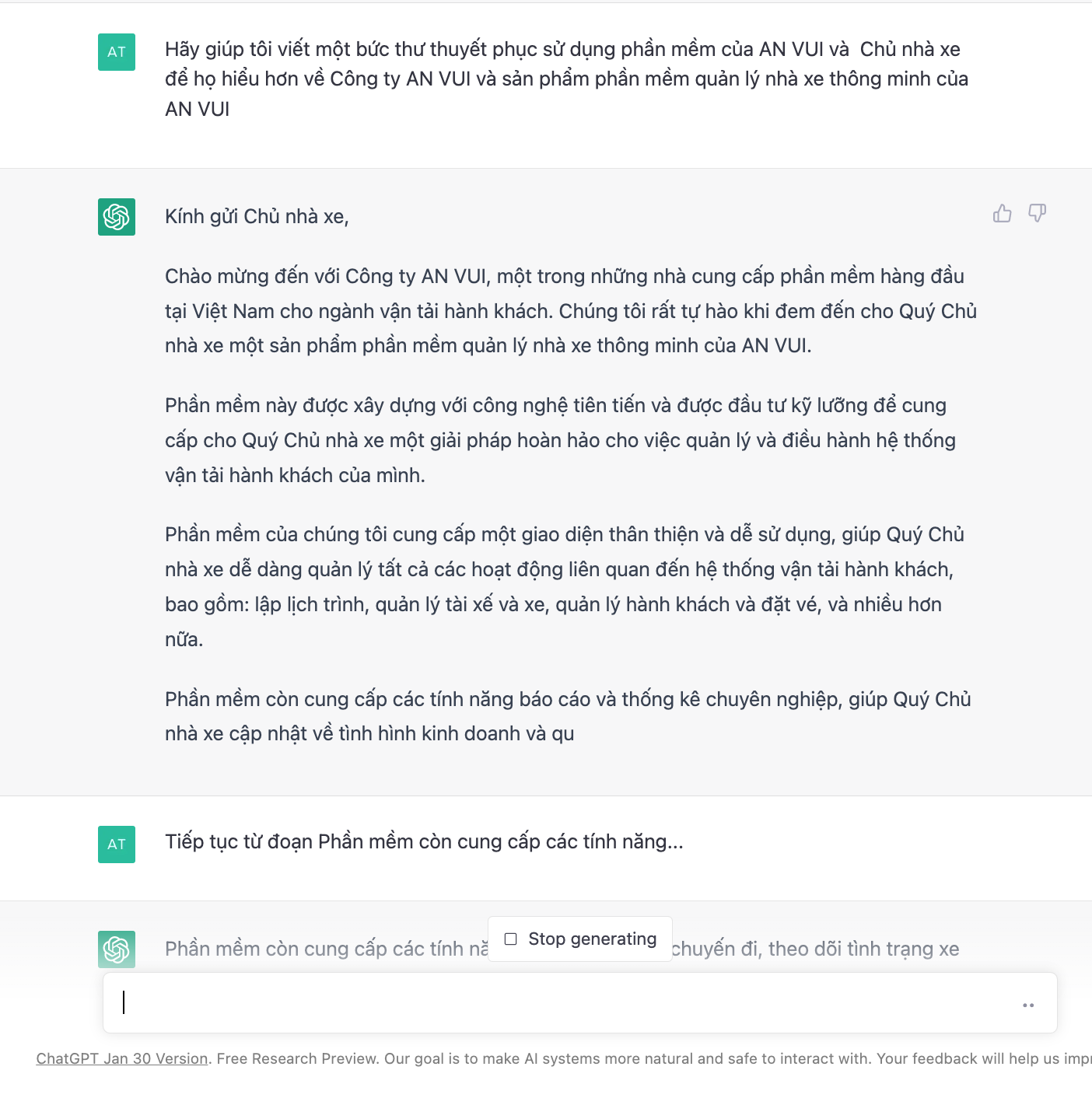Click the paragraph mentioning "báo cáo và thống kê"
This screenshot has width=1092, height=1098.
coord(568,716)
